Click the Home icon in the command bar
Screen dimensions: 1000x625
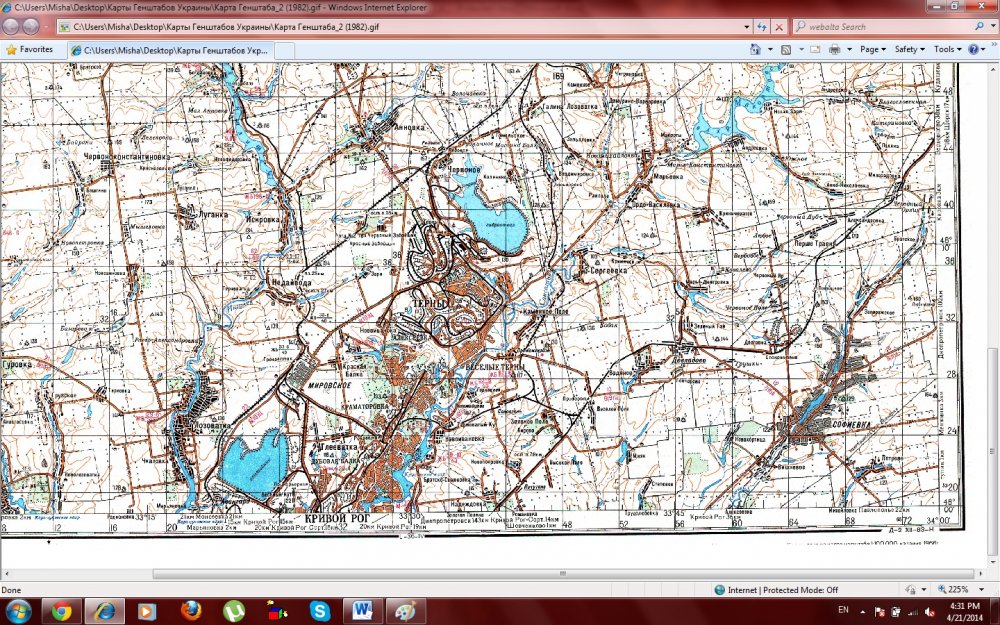pyautogui.click(x=757, y=49)
